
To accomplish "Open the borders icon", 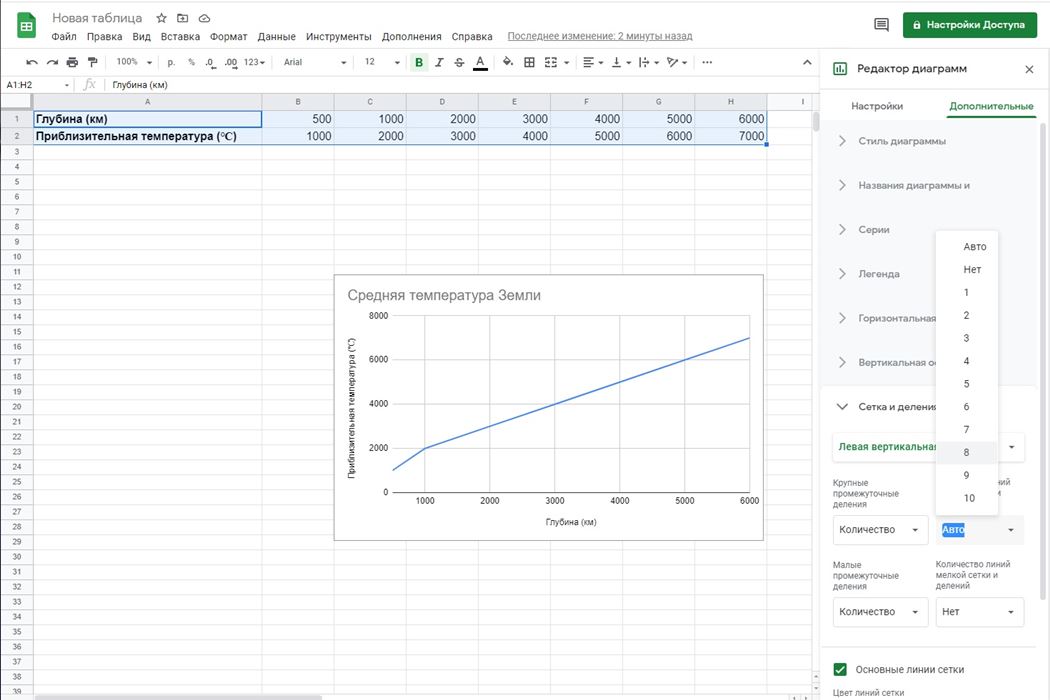I will [x=529, y=62].
